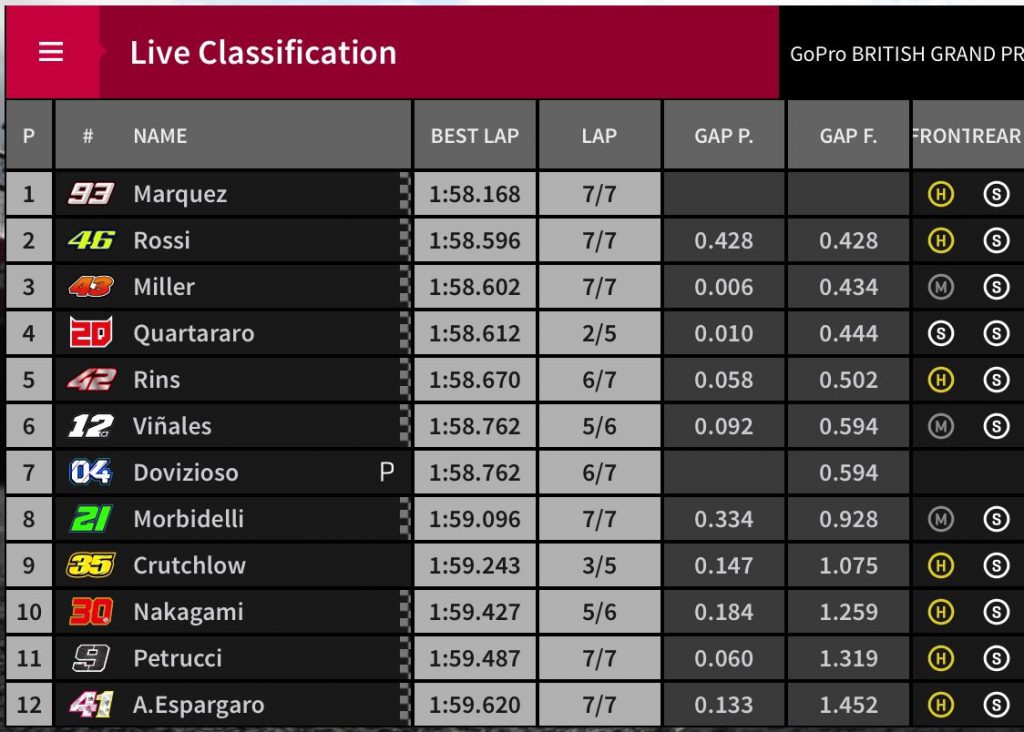The image size is (1024, 732).
Task: Select rider name A.Espargaro
Action: tap(199, 705)
